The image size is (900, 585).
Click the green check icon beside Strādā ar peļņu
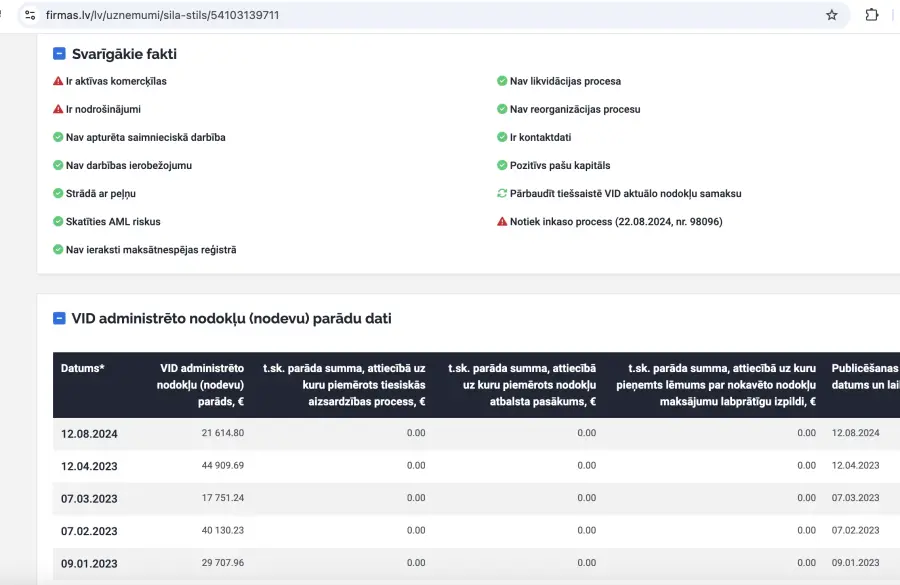pyautogui.click(x=58, y=193)
